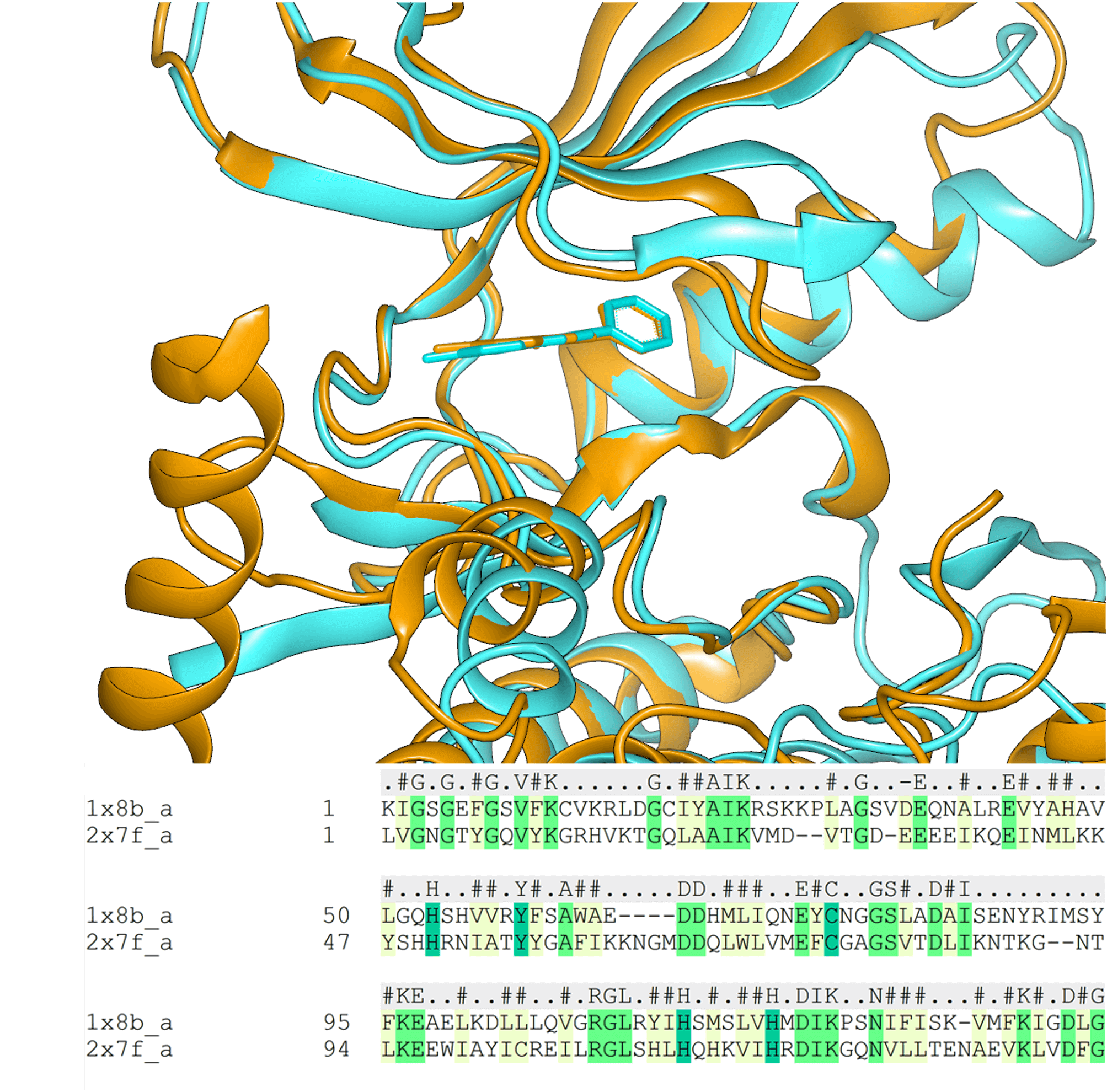Click number 1 on the KIGSGEFG row

[328, 809]
